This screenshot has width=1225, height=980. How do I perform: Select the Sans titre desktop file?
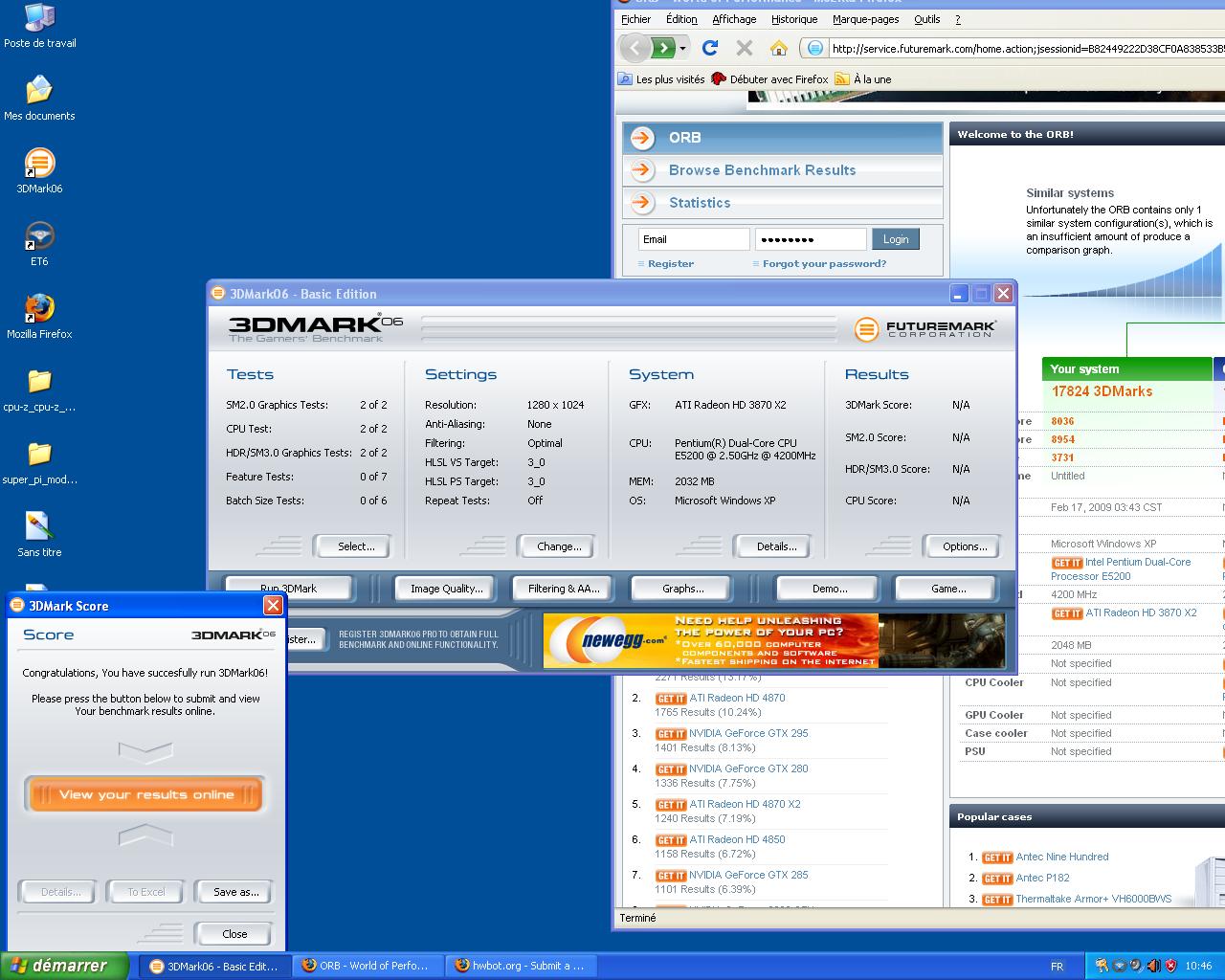[39, 534]
